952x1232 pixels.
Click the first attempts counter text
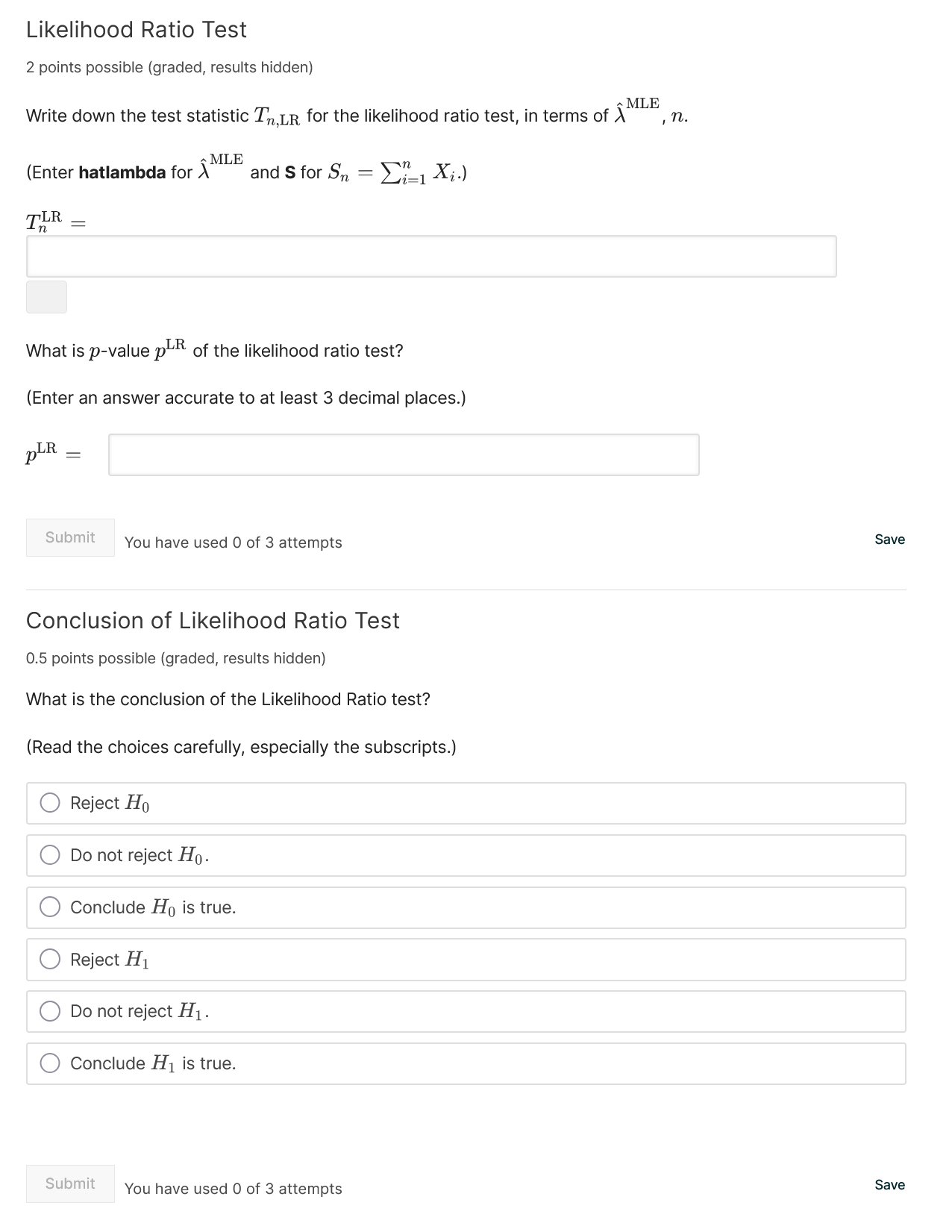[x=233, y=542]
